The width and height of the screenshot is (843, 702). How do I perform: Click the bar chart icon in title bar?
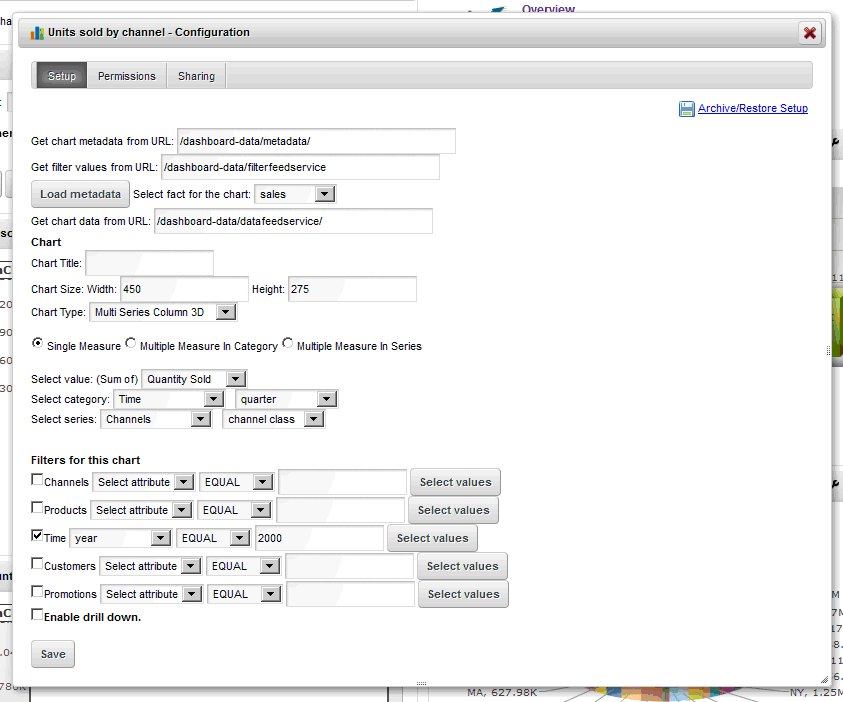coord(37,32)
